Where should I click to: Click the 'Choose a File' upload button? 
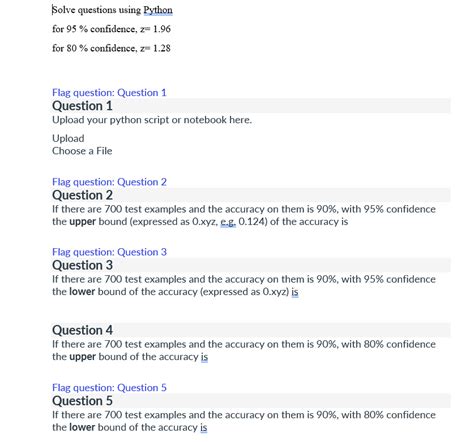(x=82, y=151)
